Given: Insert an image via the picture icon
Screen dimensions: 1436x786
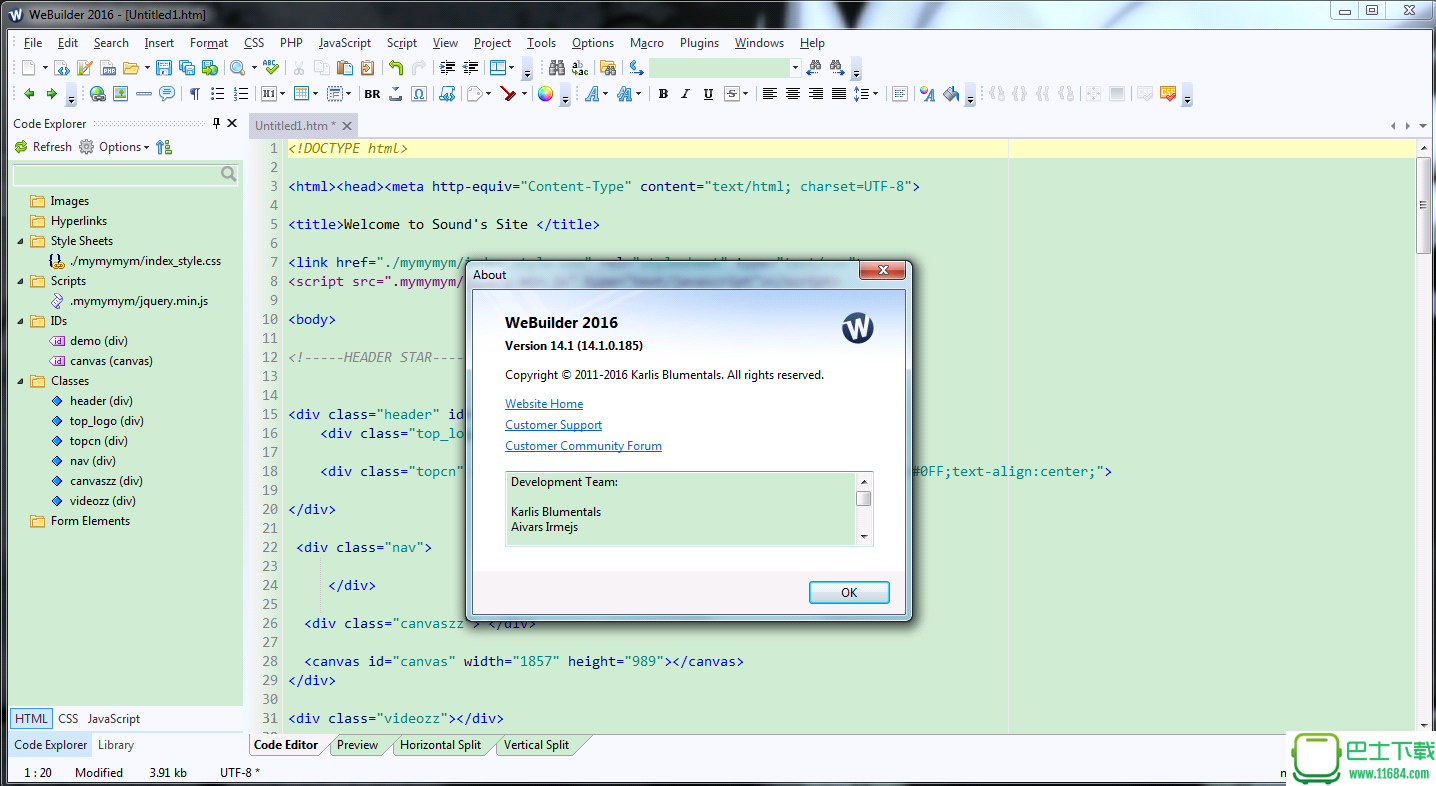Looking at the screenshot, I should [120, 94].
